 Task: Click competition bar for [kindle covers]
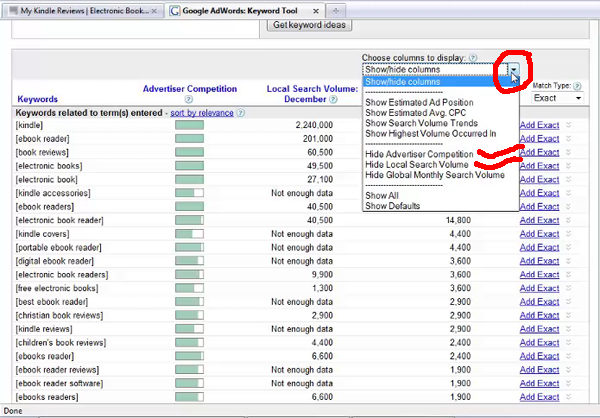point(189,234)
